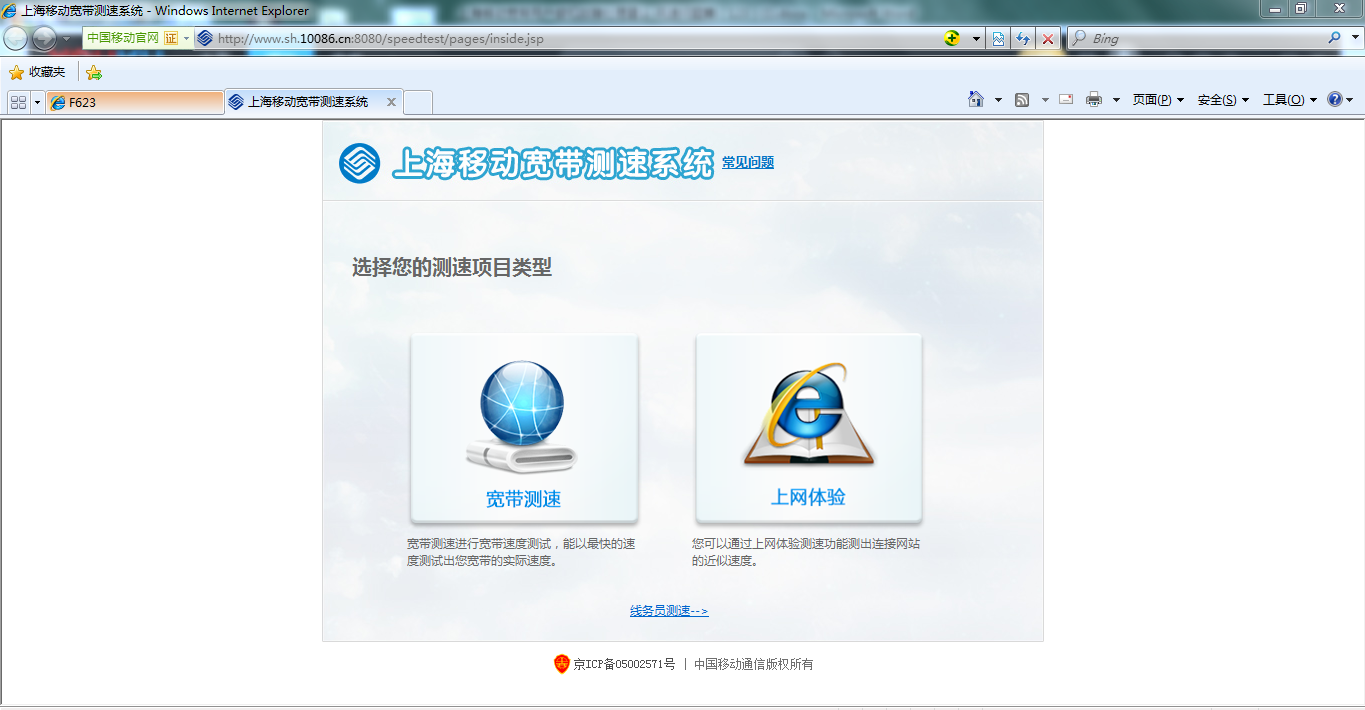The image size is (1365, 710).
Task: Click the IE icon in title bar
Action: [10, 11]
